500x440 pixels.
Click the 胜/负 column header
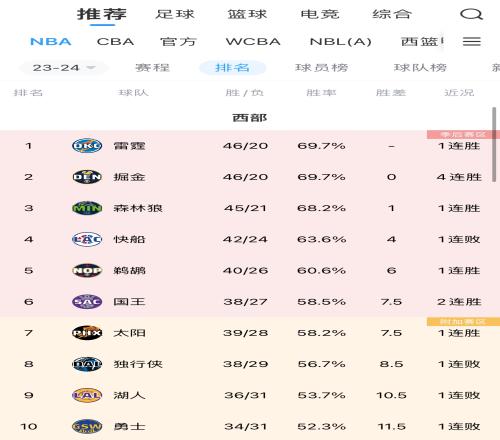[x=245, y=92]
